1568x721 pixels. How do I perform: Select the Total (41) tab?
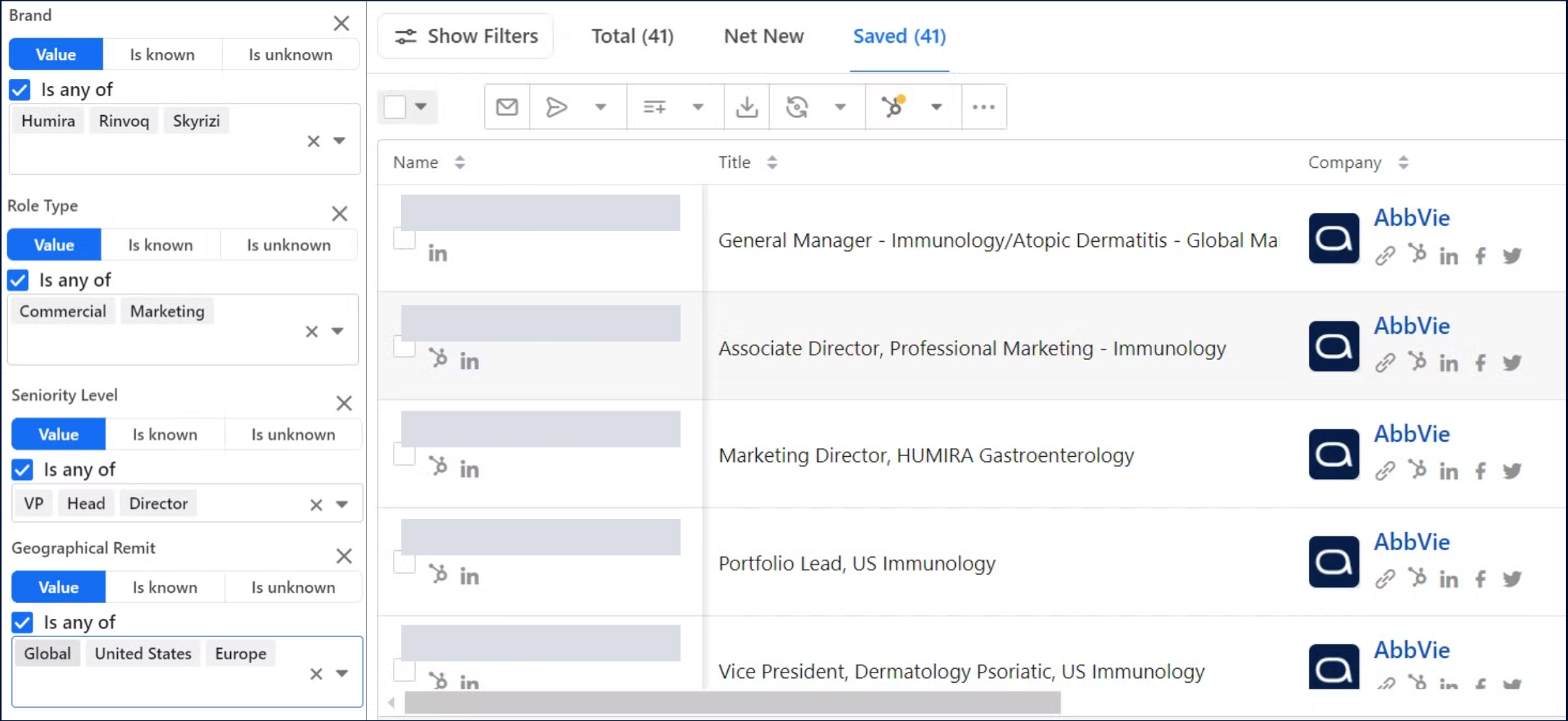point(632,36)
